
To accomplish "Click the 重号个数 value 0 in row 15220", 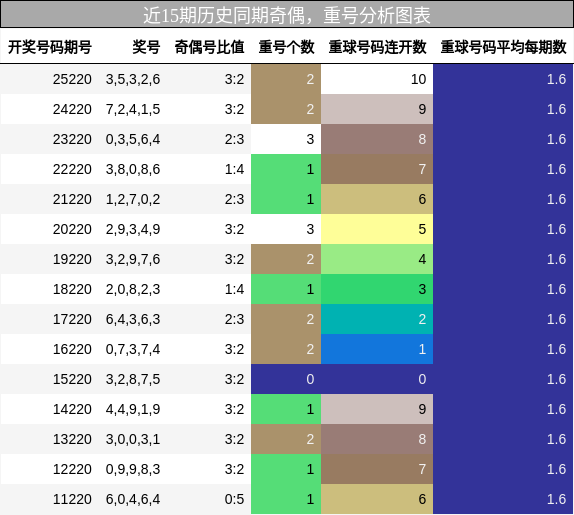I will click(286, 379).
